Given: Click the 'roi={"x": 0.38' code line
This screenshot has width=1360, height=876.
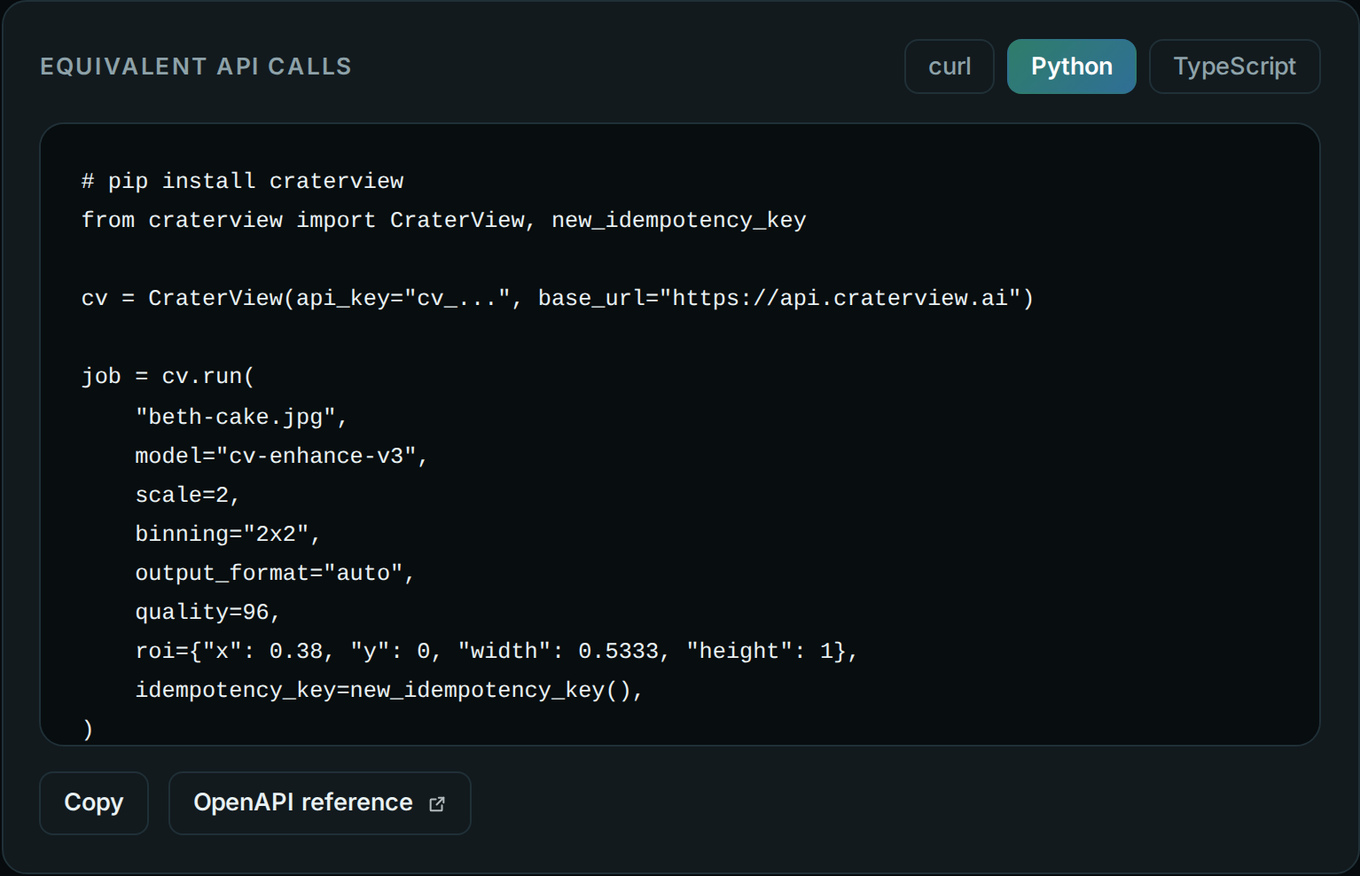Looking at the screenshot, I should [497, 651].
